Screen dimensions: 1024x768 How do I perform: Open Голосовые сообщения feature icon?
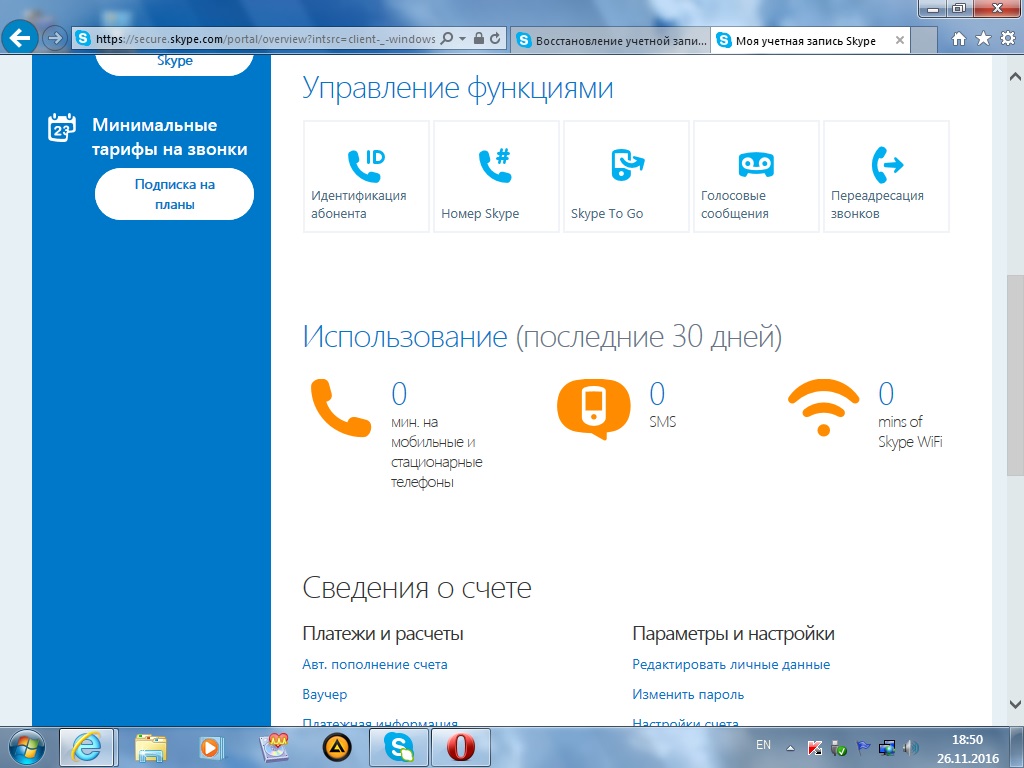[x=755, y=163]
